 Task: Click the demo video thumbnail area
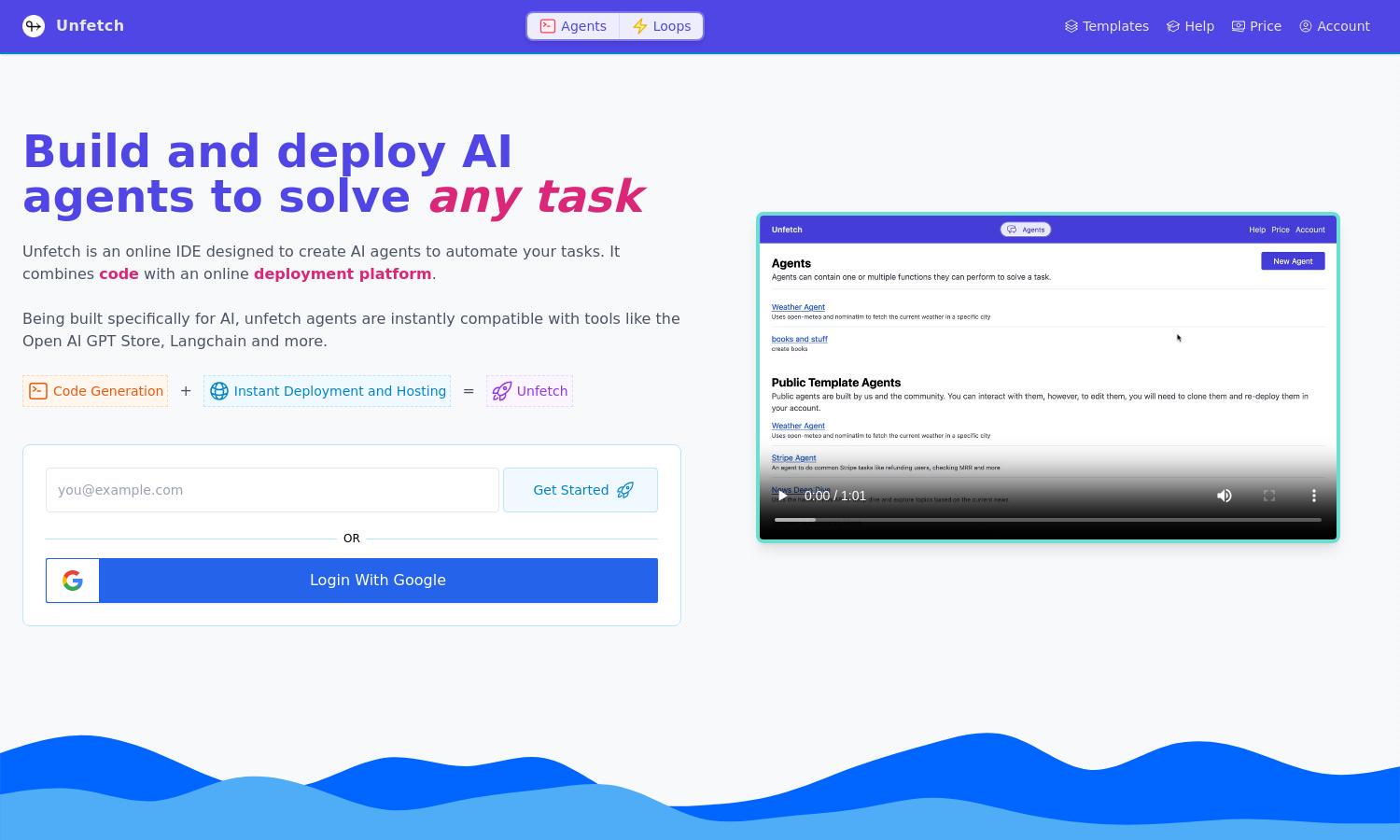(1048, 377)
